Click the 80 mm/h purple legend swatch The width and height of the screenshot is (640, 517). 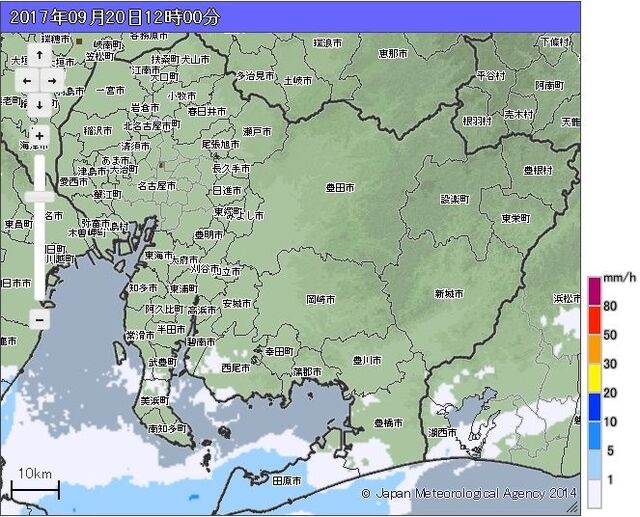click(x=594, y=291)
